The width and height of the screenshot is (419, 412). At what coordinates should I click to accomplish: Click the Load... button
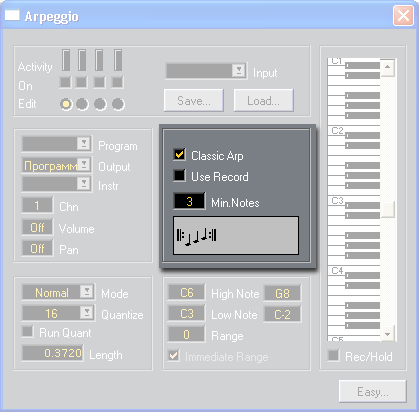coord(263,100)
